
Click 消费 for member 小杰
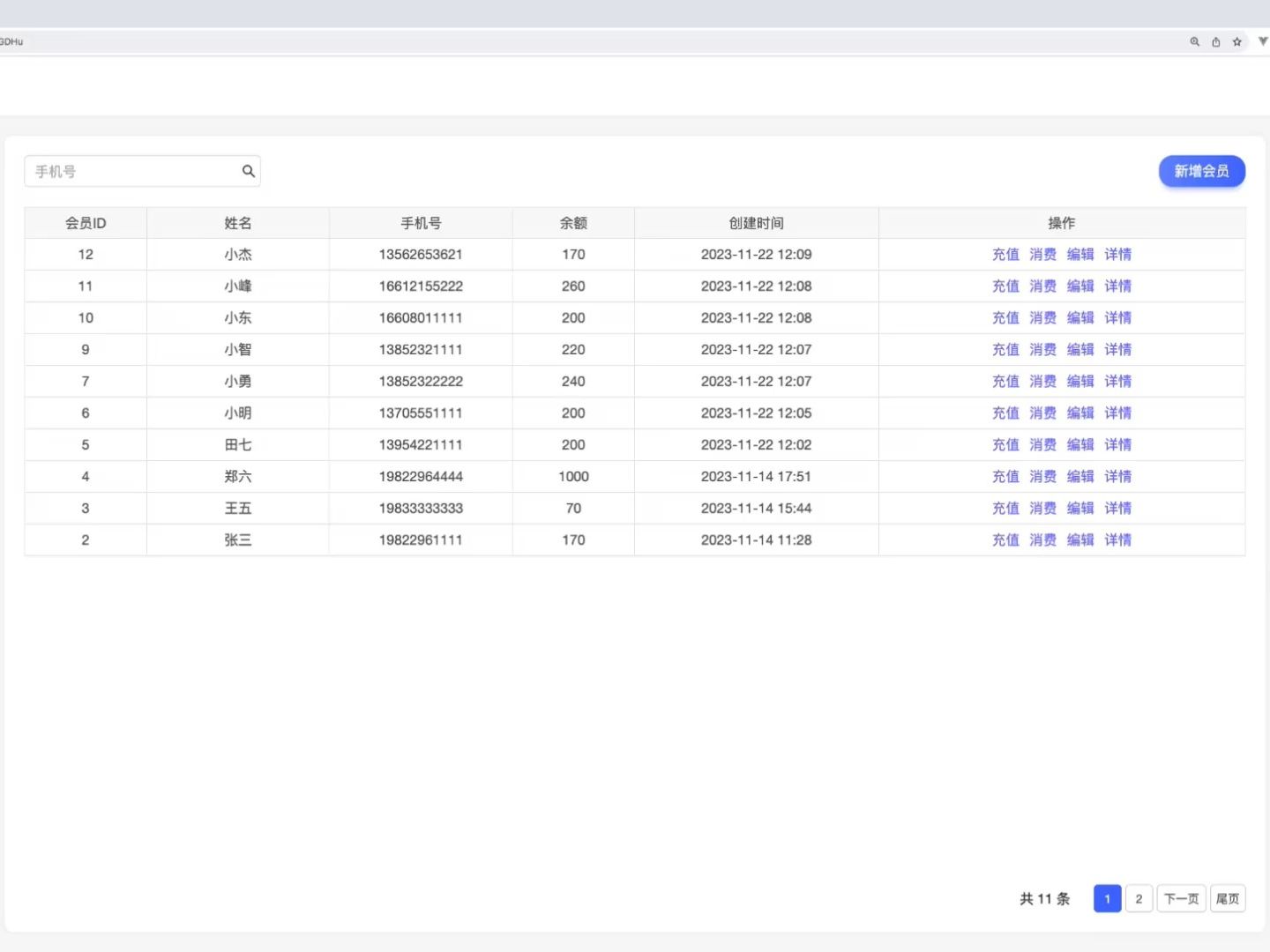point(1042,254)
